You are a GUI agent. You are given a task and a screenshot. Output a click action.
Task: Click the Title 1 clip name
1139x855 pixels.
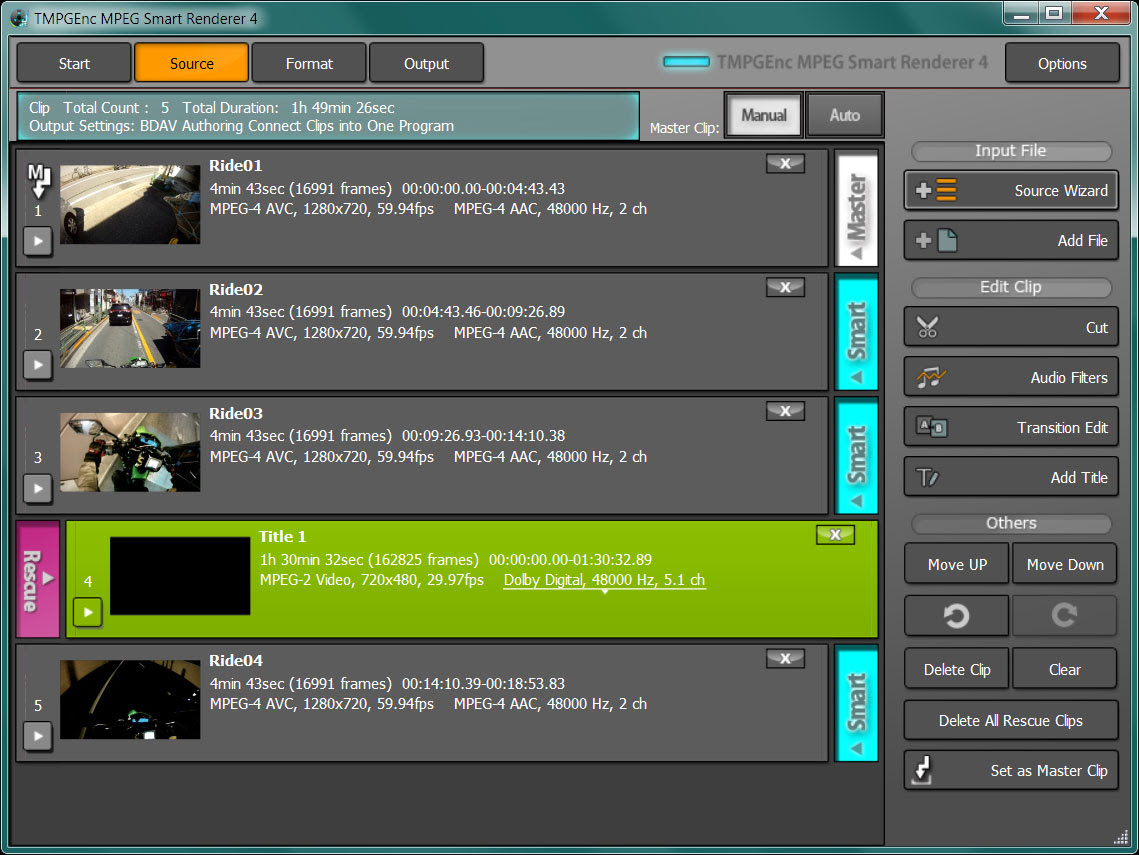tap(283, 537)
